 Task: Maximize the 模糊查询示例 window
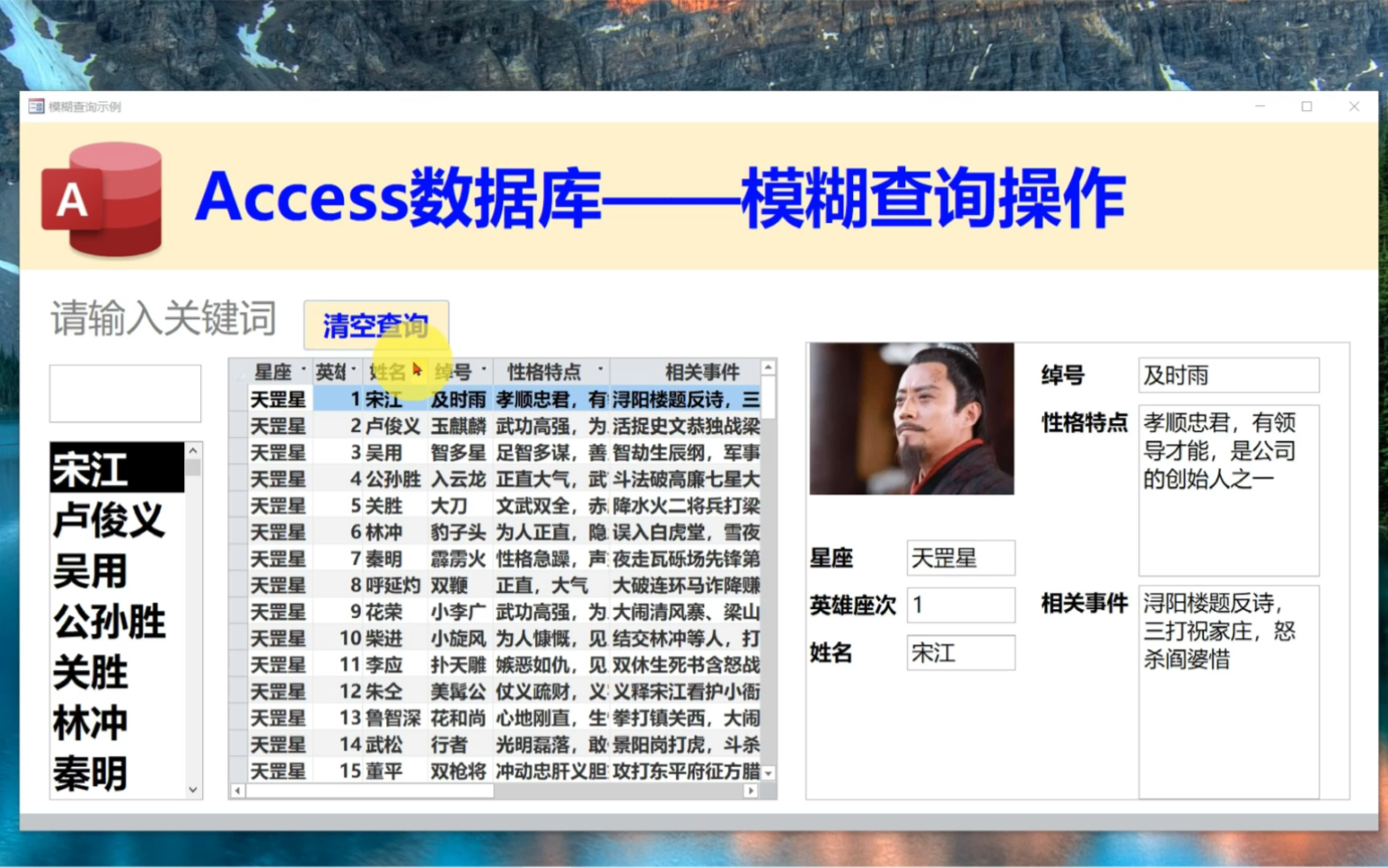pyautogui.click(x=1307, y=107)
